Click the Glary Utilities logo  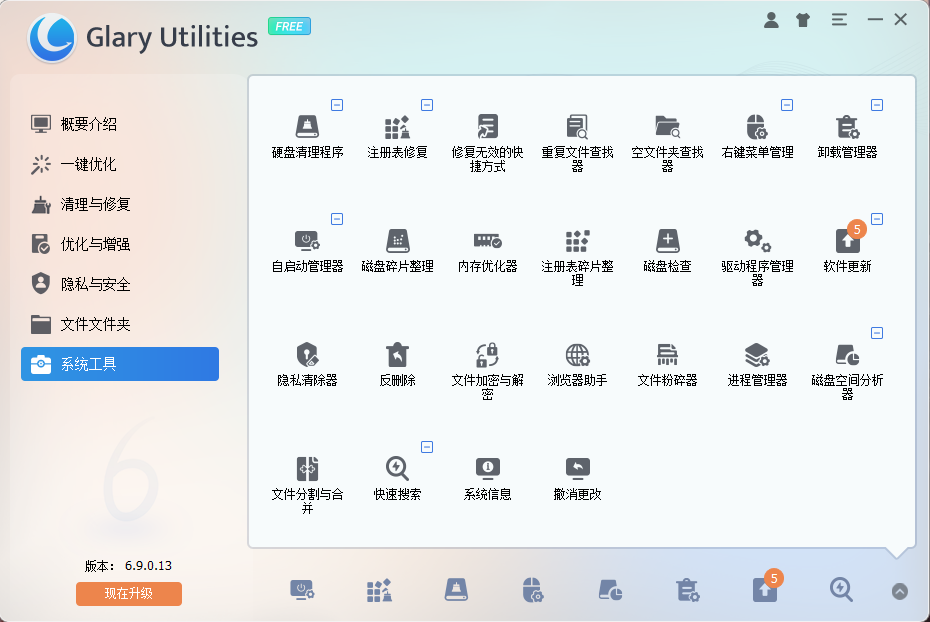click(52, 37)
